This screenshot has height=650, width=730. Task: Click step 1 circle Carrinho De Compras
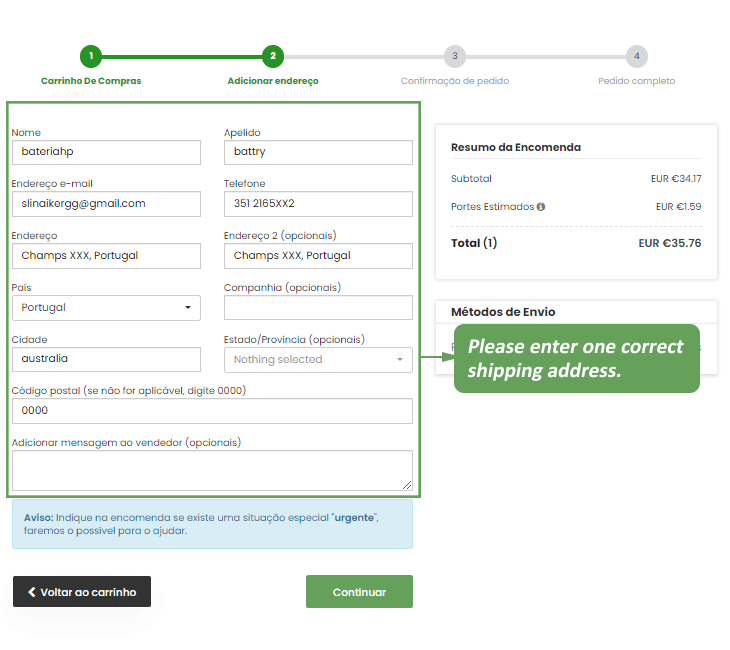[x=91, y=56]
